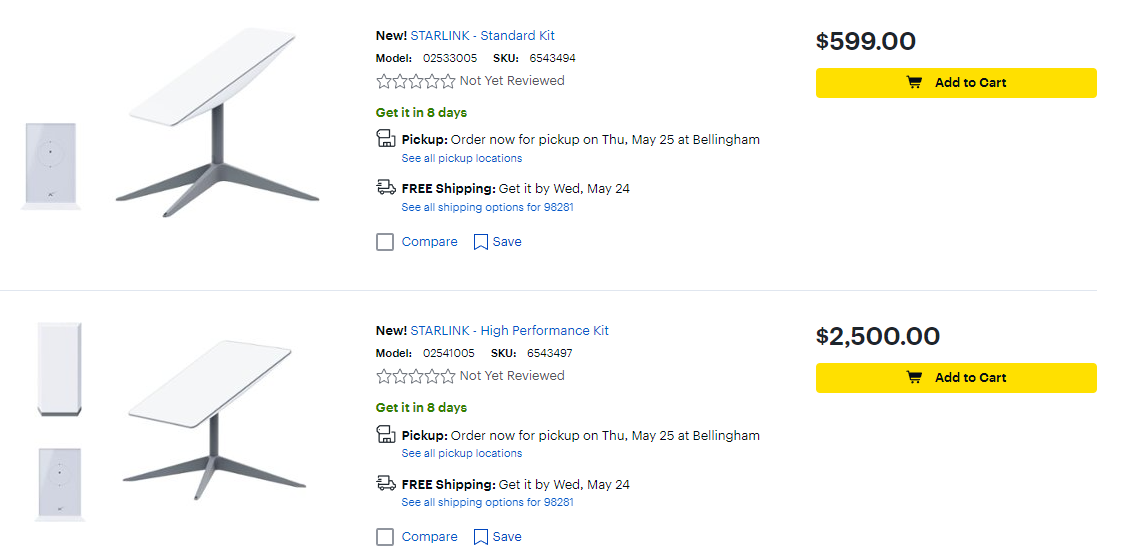This screenshot has width=1127, height=551.
Task: Add the $2,500.00 High Performance Kit to cart
Action: (x=956, y=378)
